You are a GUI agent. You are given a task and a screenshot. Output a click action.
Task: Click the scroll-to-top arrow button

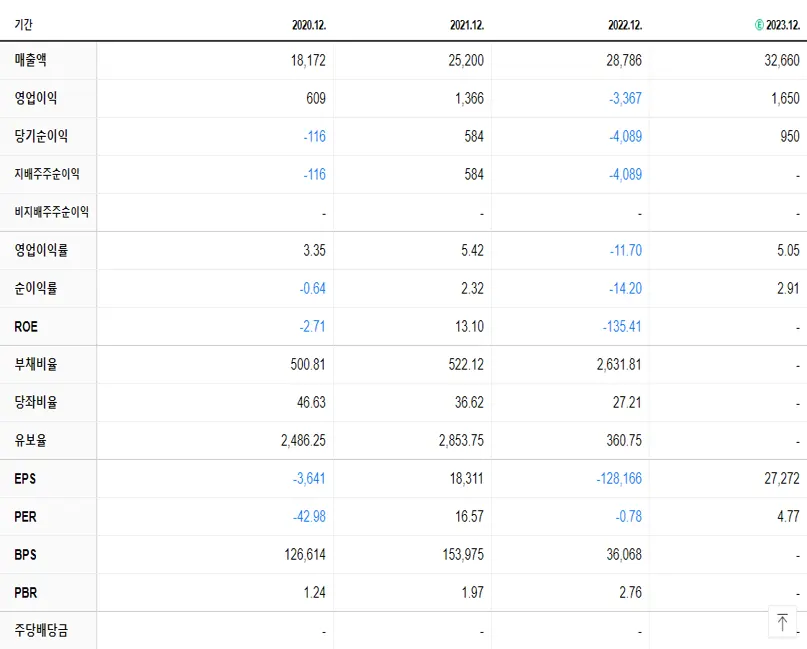pyautogui.click(x=782, y=622)
